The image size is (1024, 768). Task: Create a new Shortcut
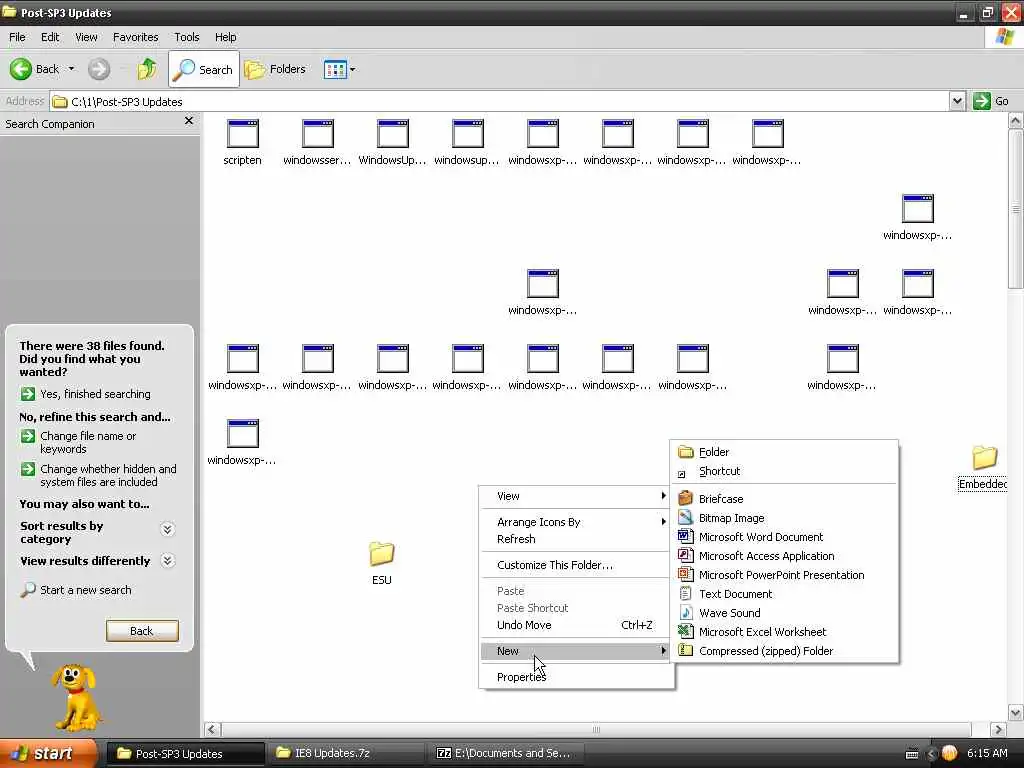point(784,471)
